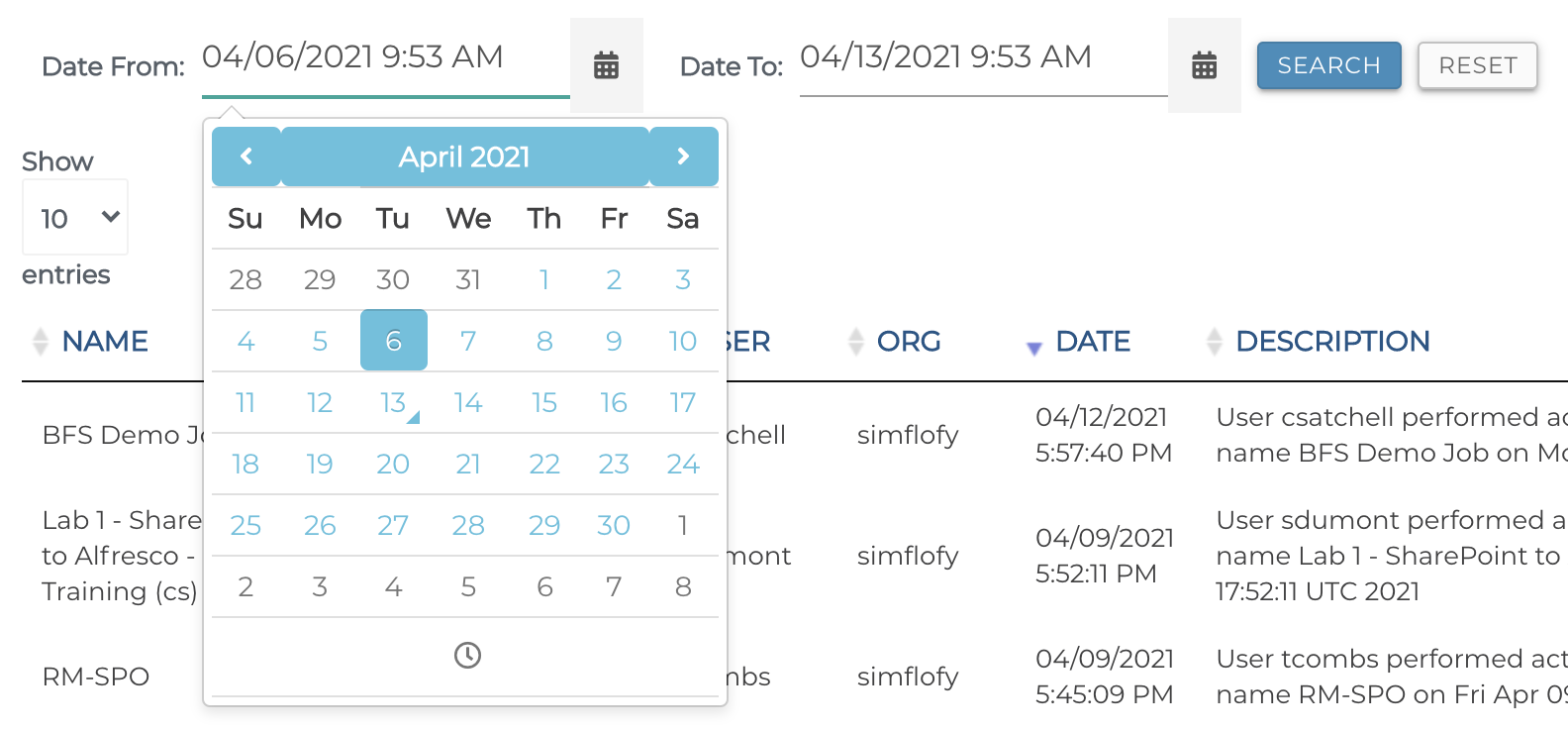The image size is (1568, 731).
Task: Click the Date From input field
Action: click(384, 57)
